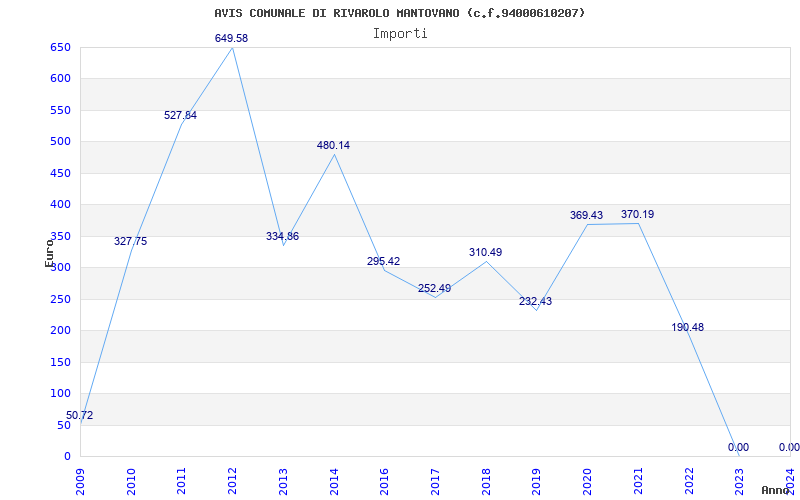Click the 600 y-axis tick label
Screen dimensions: 800x500
coord(60,79)
